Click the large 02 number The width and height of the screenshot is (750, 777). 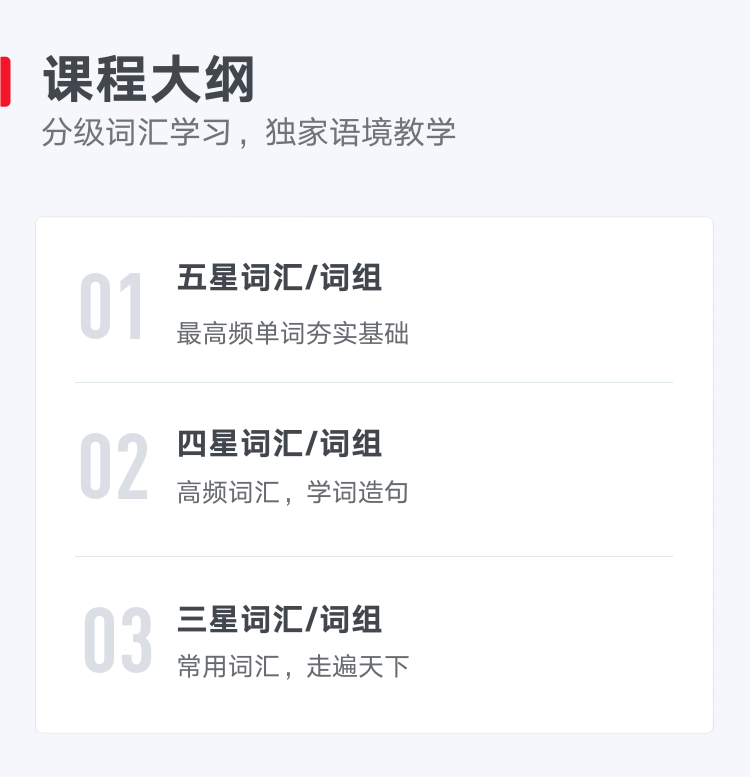coord(114,466)
